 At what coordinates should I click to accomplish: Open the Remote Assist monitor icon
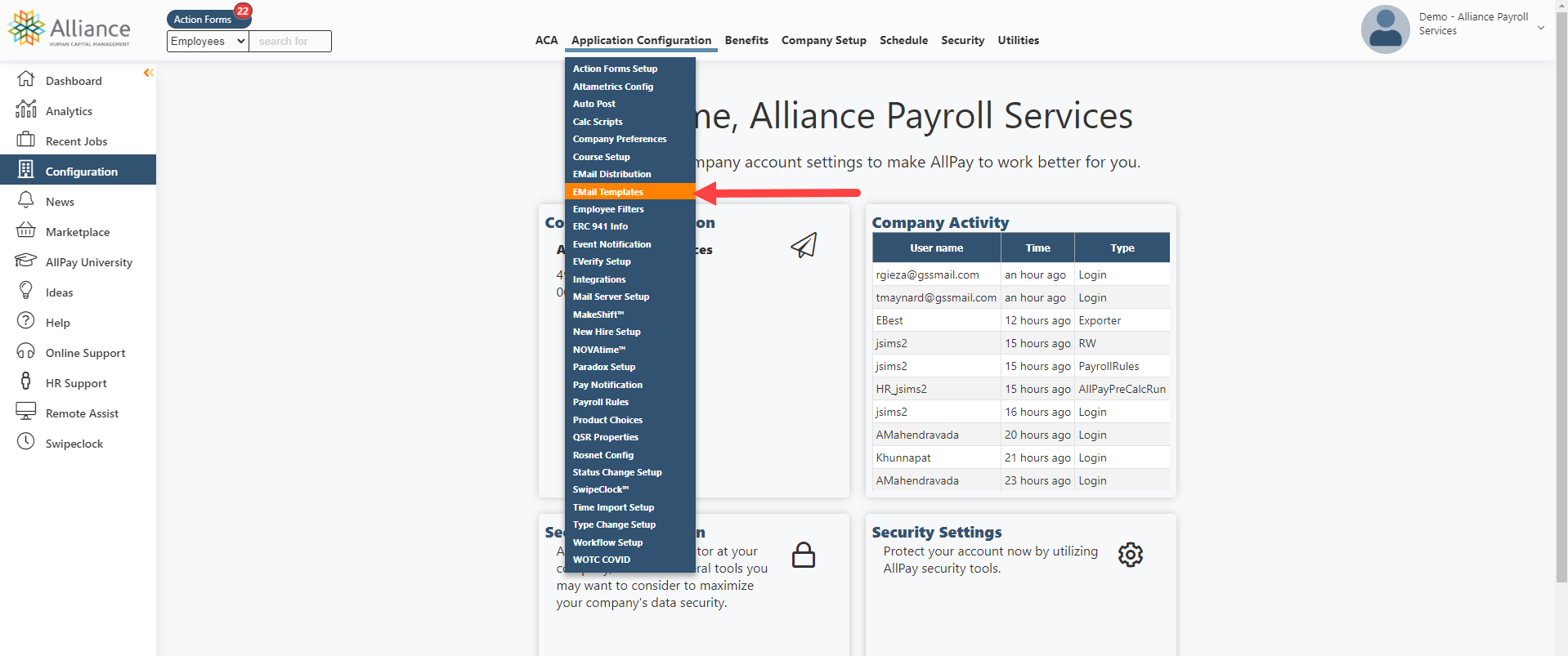26,412
